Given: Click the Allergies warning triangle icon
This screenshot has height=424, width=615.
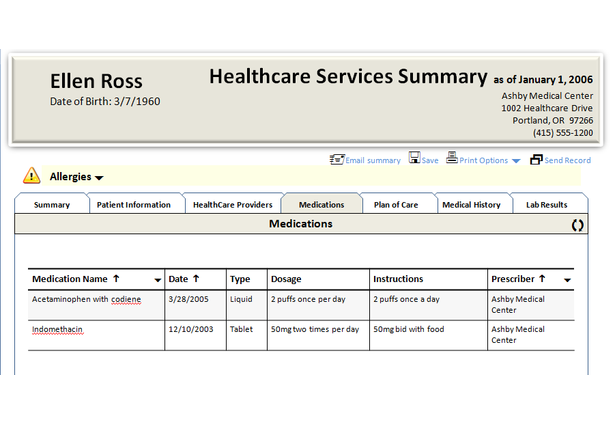Looking at the screenshot, I should point(31,175).
